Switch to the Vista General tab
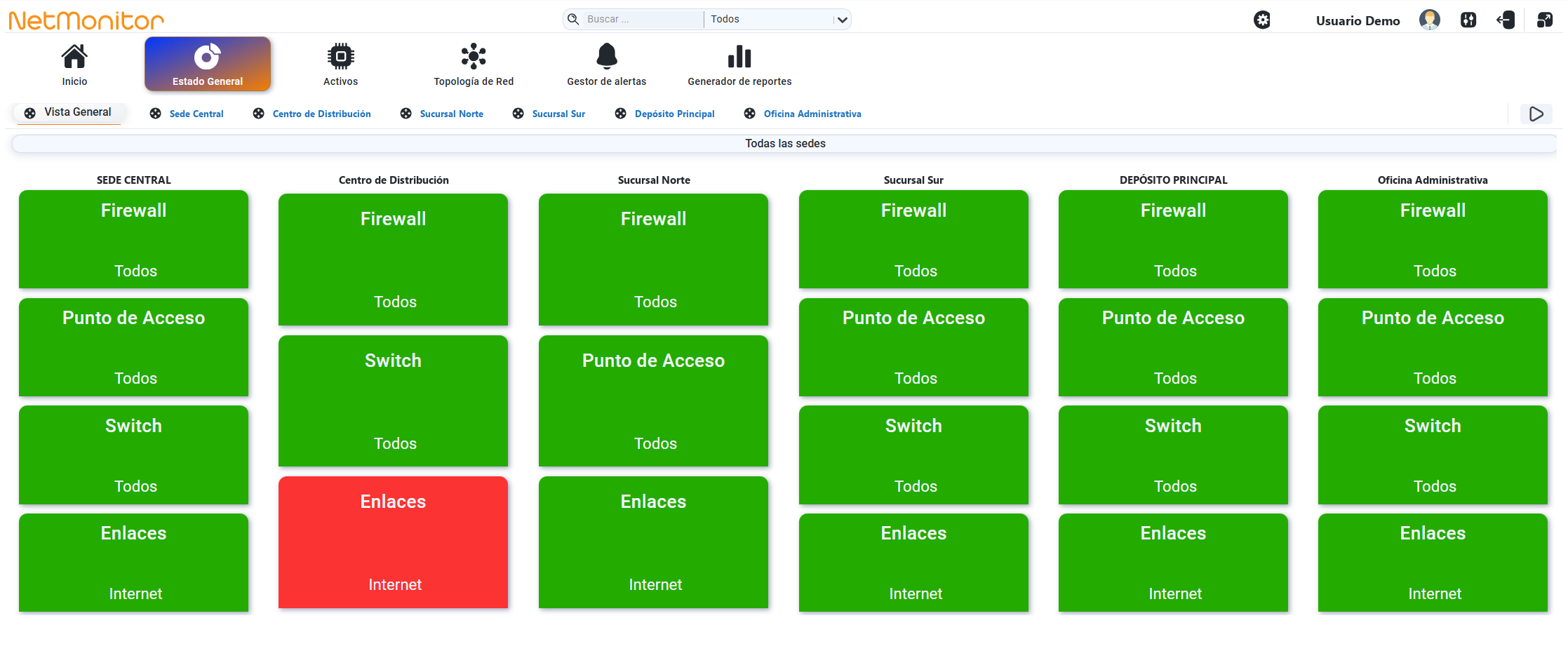Screen dimensions: 1568x651 click(x=68, y=112)
